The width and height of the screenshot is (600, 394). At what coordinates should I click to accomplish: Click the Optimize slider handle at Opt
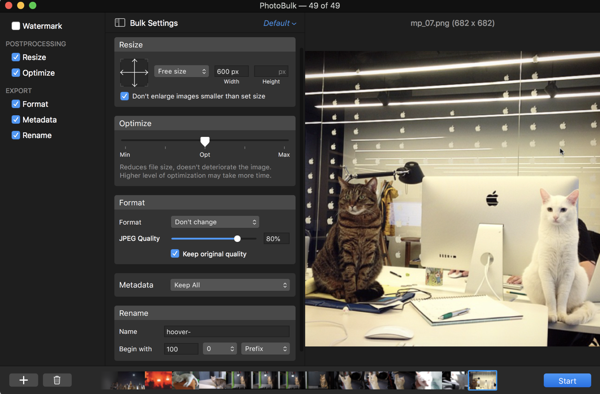(x=205, y=142)
